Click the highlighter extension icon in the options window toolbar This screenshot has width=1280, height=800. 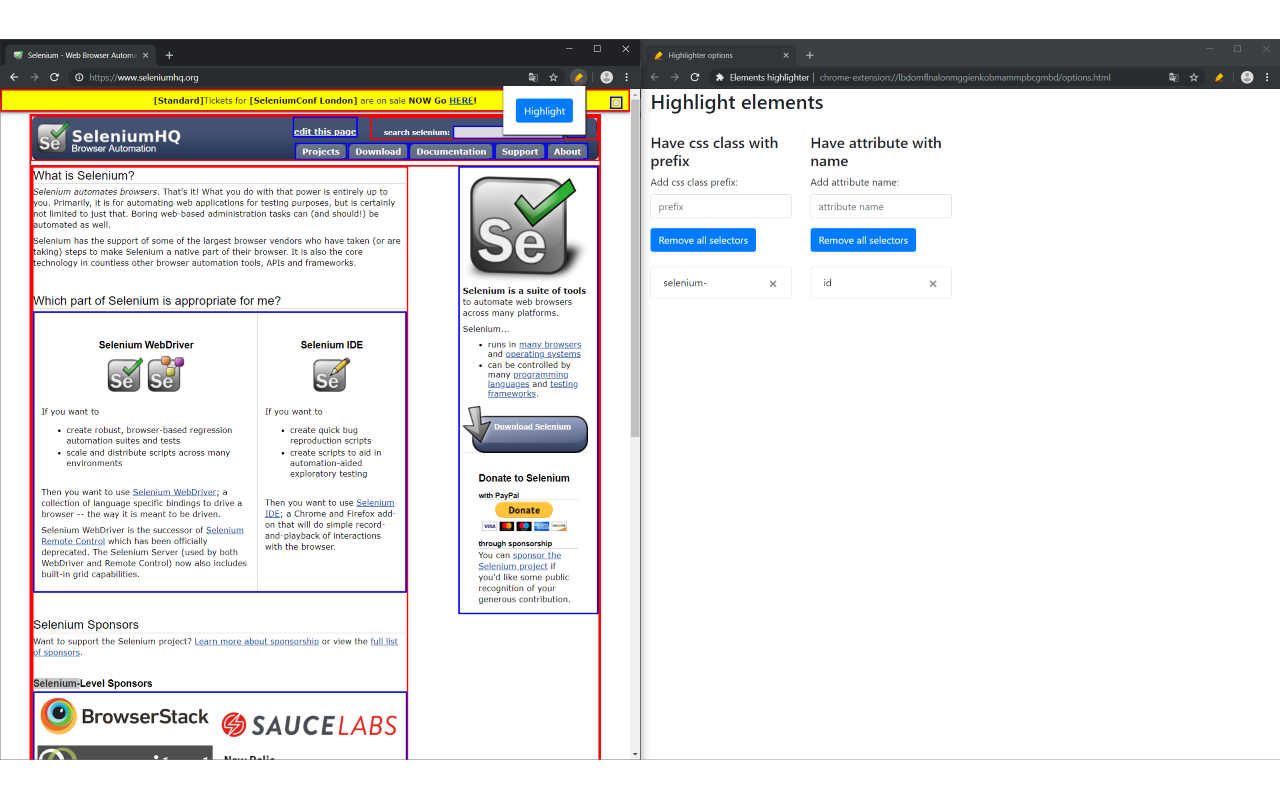coord(1219,77)
